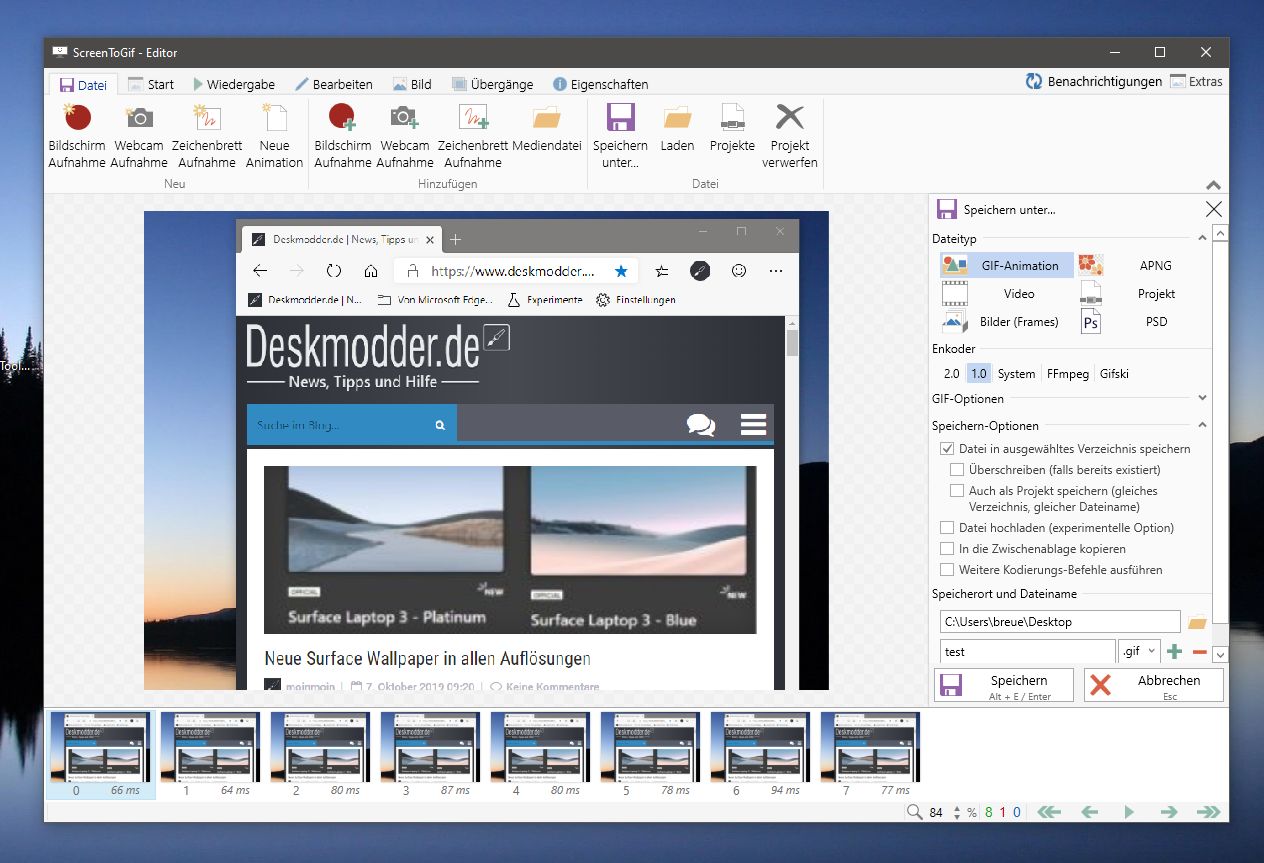
Task: Click the green plus next to filename
Action: click(1174, 651)
